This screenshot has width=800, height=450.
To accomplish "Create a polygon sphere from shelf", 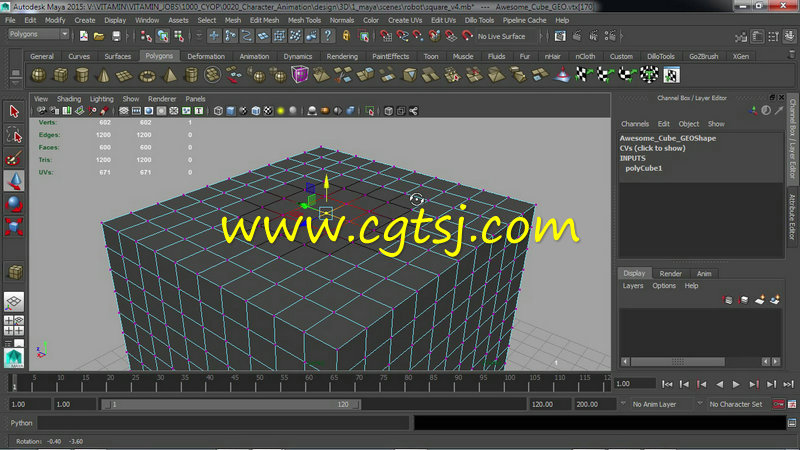I will 38,76.
